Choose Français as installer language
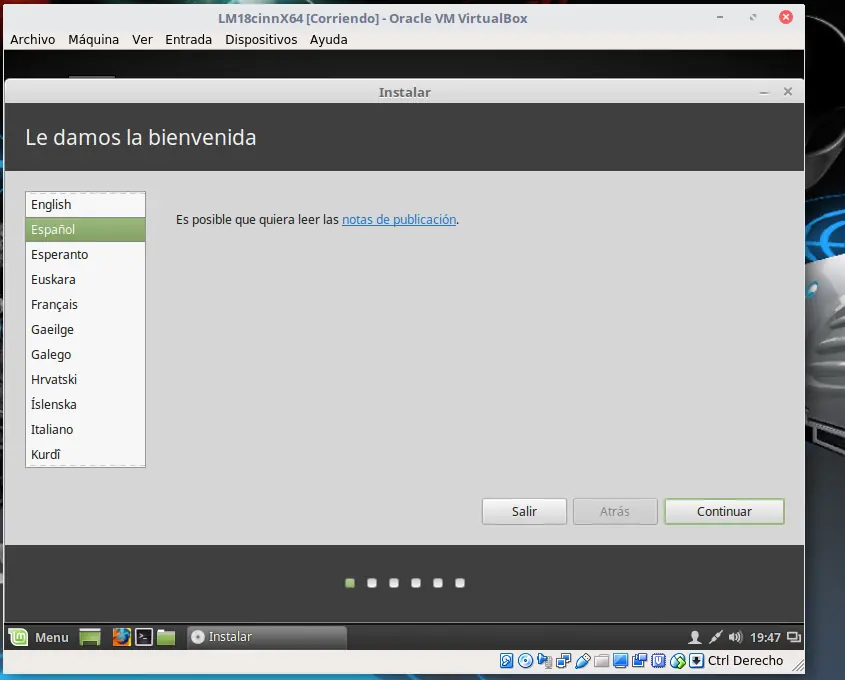This screenshot has height=680, width=845. (85, 304)
